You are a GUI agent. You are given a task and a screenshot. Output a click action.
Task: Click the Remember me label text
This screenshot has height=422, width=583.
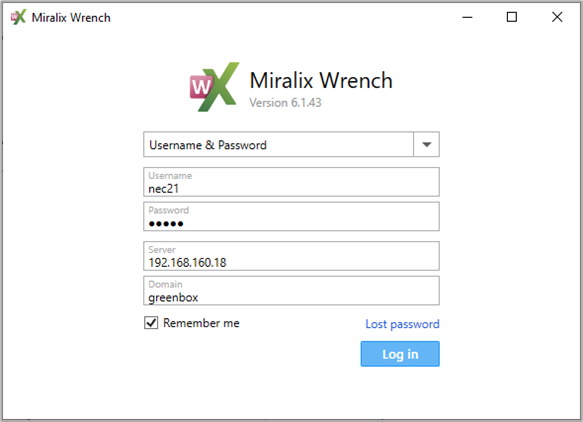(201, 323)
